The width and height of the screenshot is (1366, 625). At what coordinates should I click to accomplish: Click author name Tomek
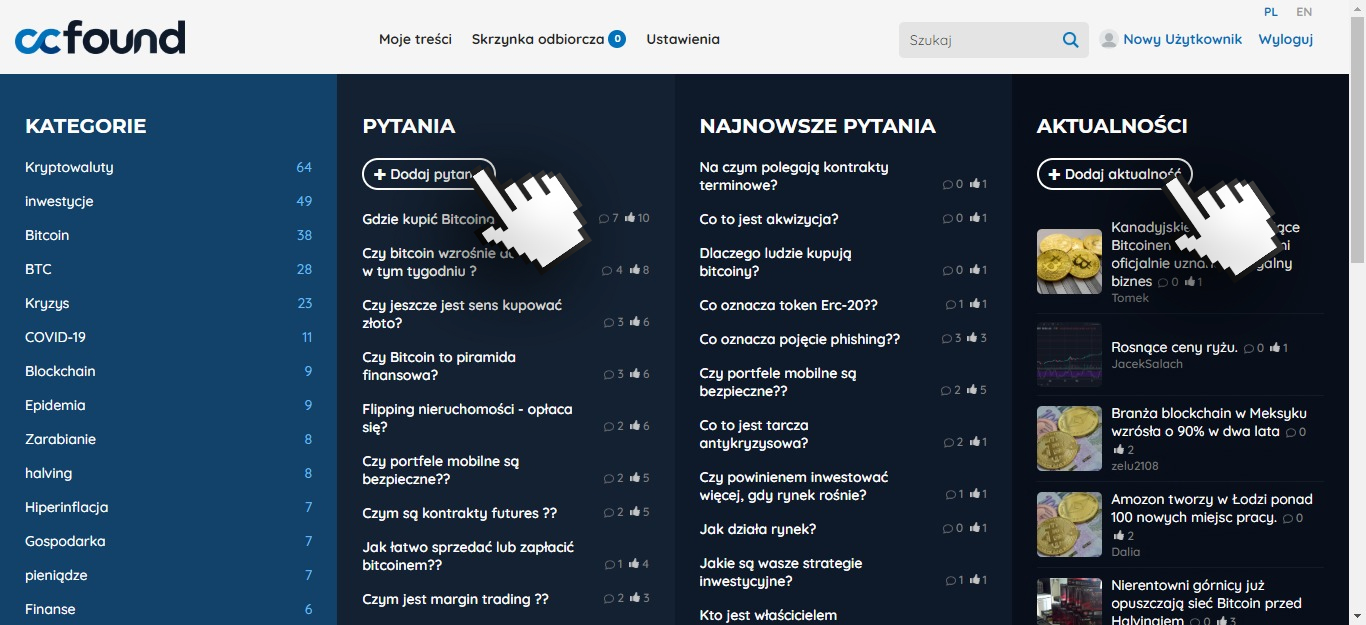[x=1130, y=298]
